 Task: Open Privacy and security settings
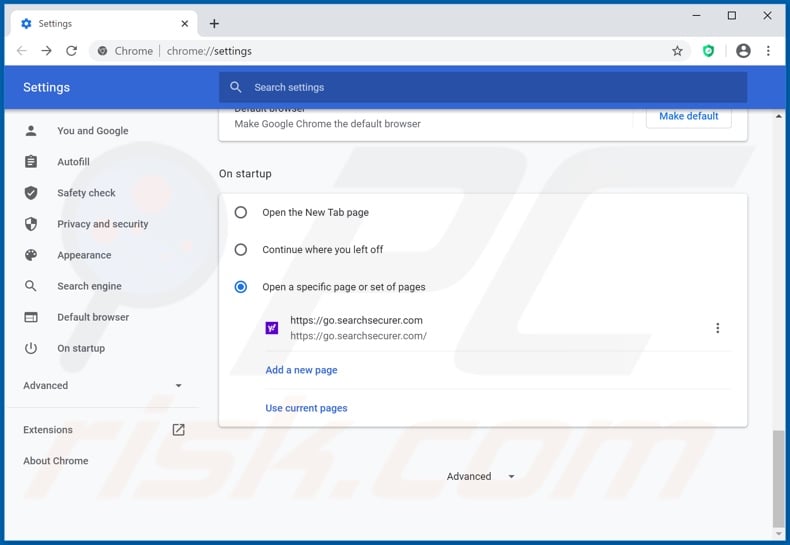pos(102,224)
